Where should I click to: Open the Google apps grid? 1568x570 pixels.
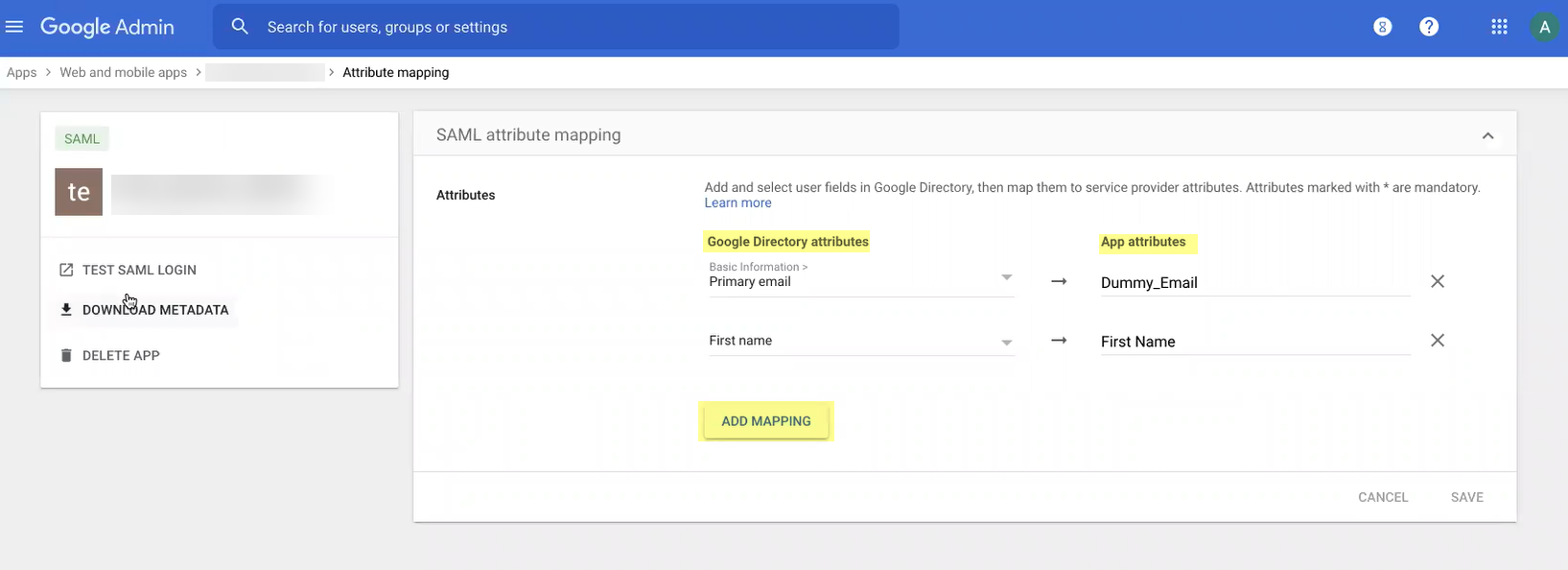(x=1499, y=27)
